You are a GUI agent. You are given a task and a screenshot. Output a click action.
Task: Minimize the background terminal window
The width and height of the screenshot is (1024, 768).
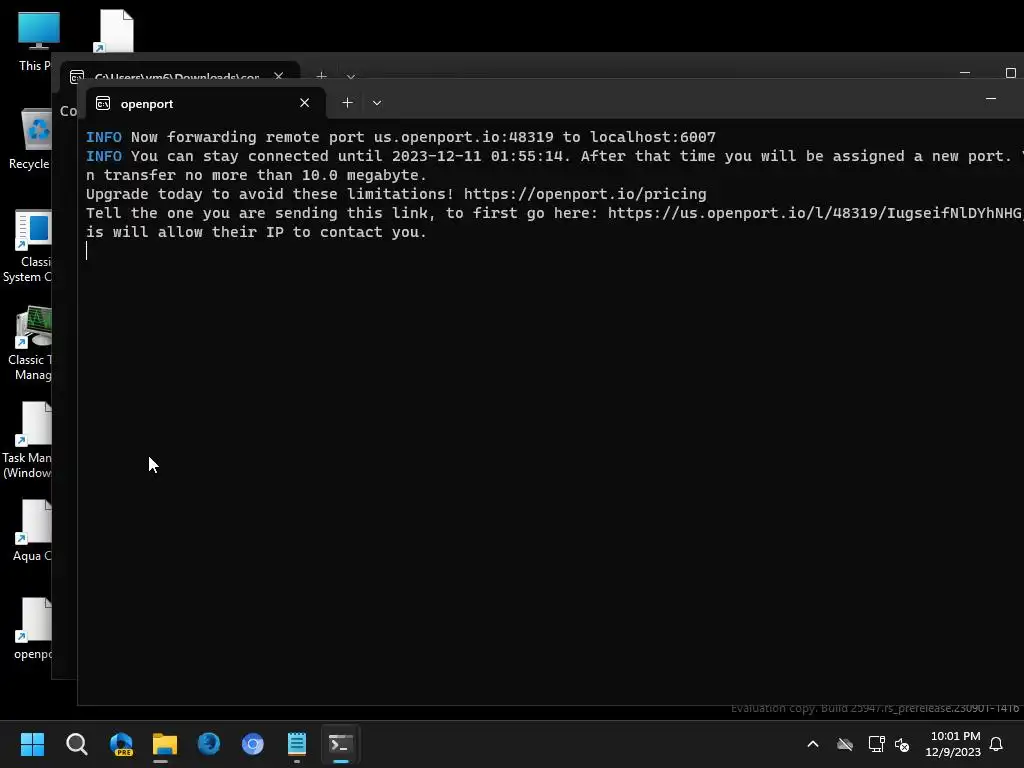[x=965, y=72]
